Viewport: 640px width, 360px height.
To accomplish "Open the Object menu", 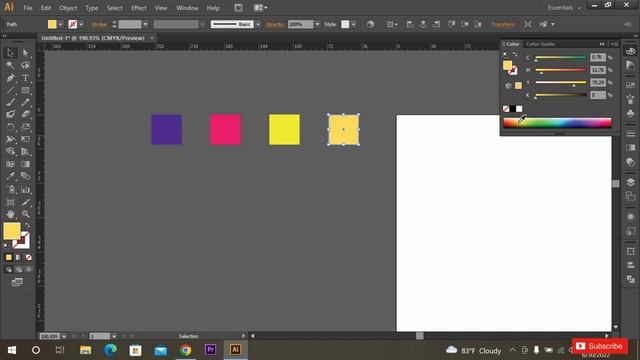I will 68,8.
